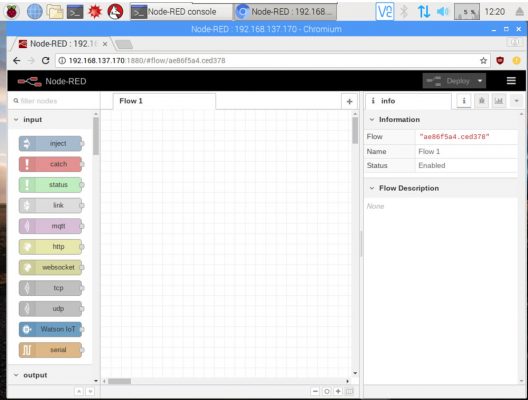The width and height of the screenshot is (528, 400).
Task: Select the status node in palette
Action: [x=51, y=185]
